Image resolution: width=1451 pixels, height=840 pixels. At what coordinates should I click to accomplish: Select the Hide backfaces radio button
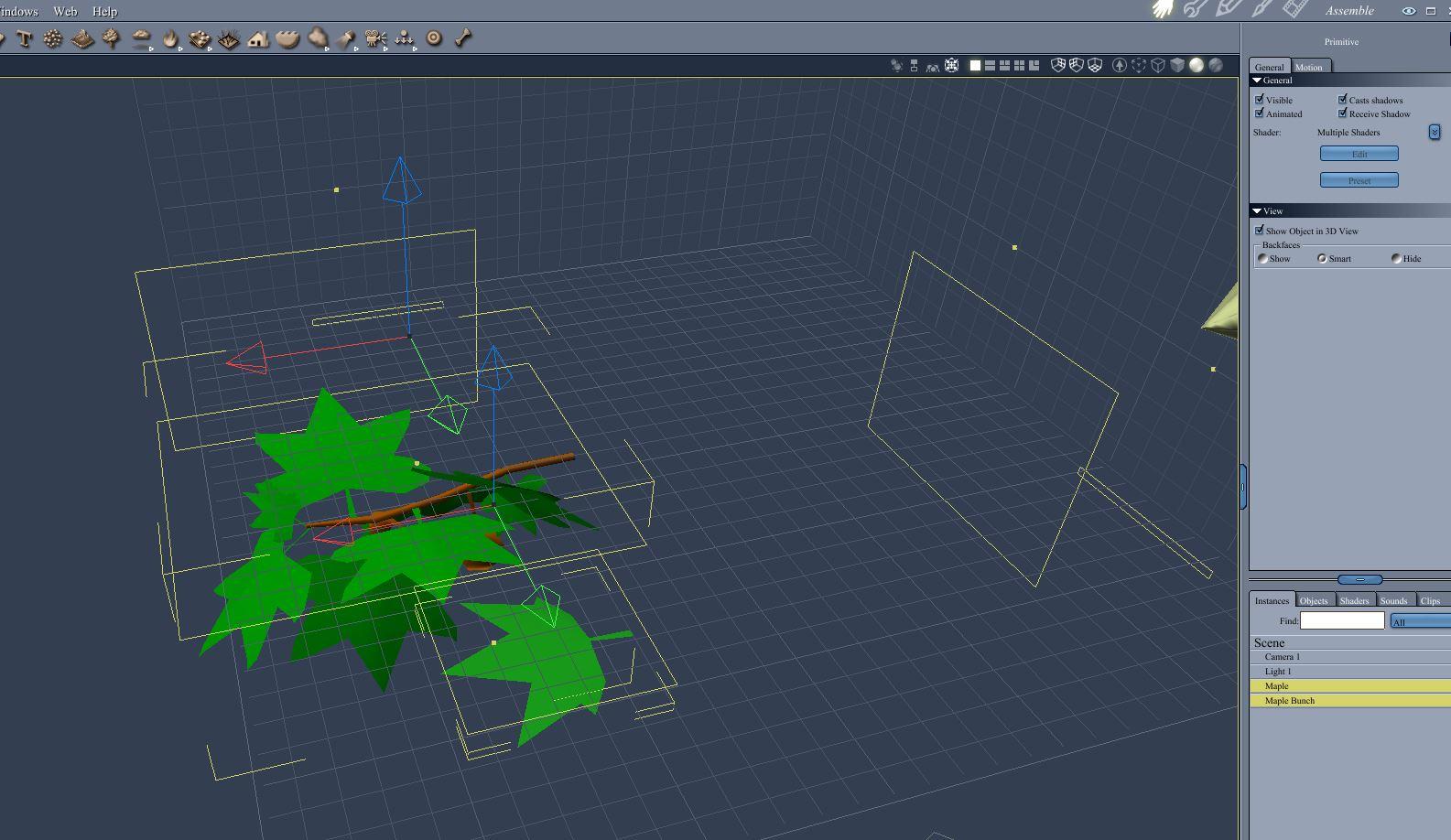(1396, 258)
